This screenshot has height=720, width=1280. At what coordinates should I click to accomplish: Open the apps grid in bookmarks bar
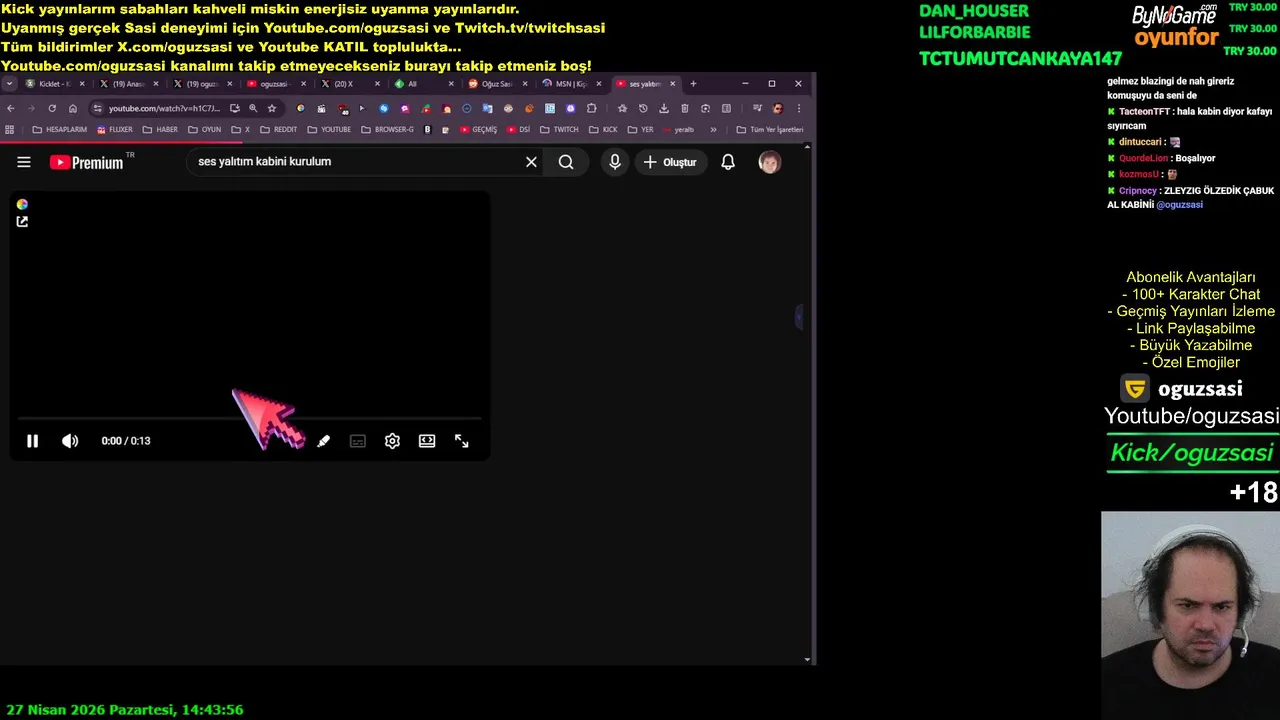tap(10, 130)
